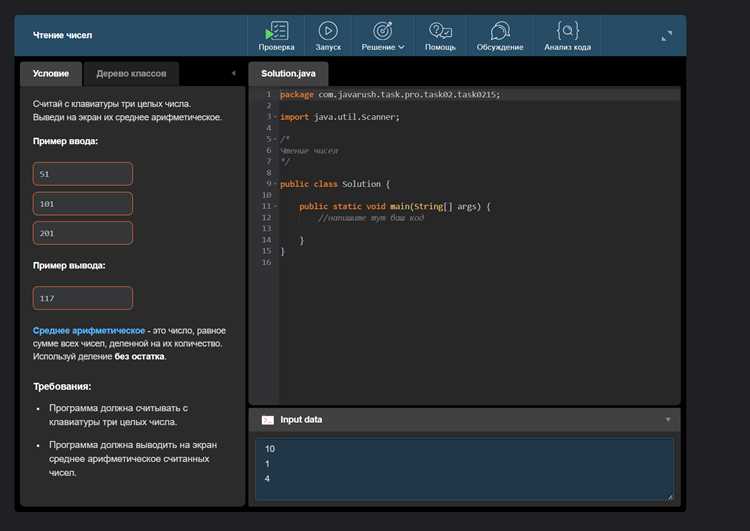
Task: Select the Solution.java tab
Action: 288,74
